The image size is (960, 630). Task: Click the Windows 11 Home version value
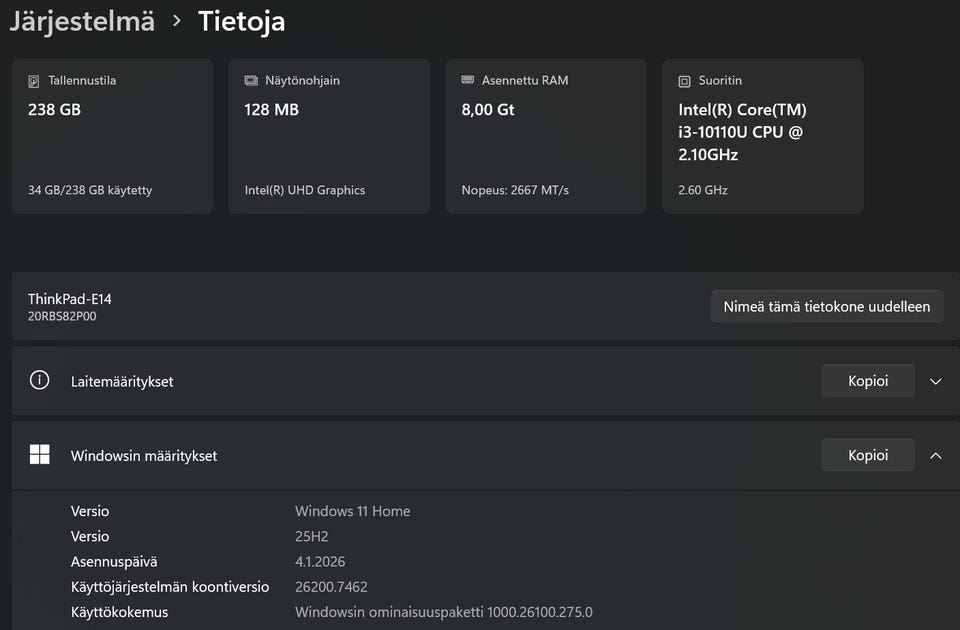tap(352, 511)
